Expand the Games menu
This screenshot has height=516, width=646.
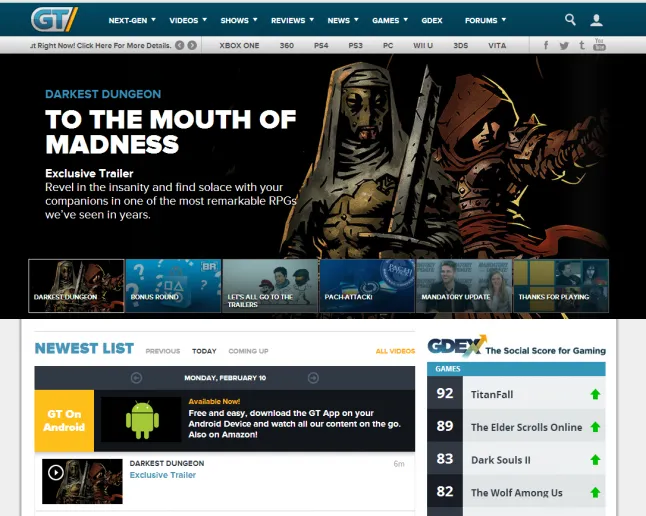click(390, 20)
